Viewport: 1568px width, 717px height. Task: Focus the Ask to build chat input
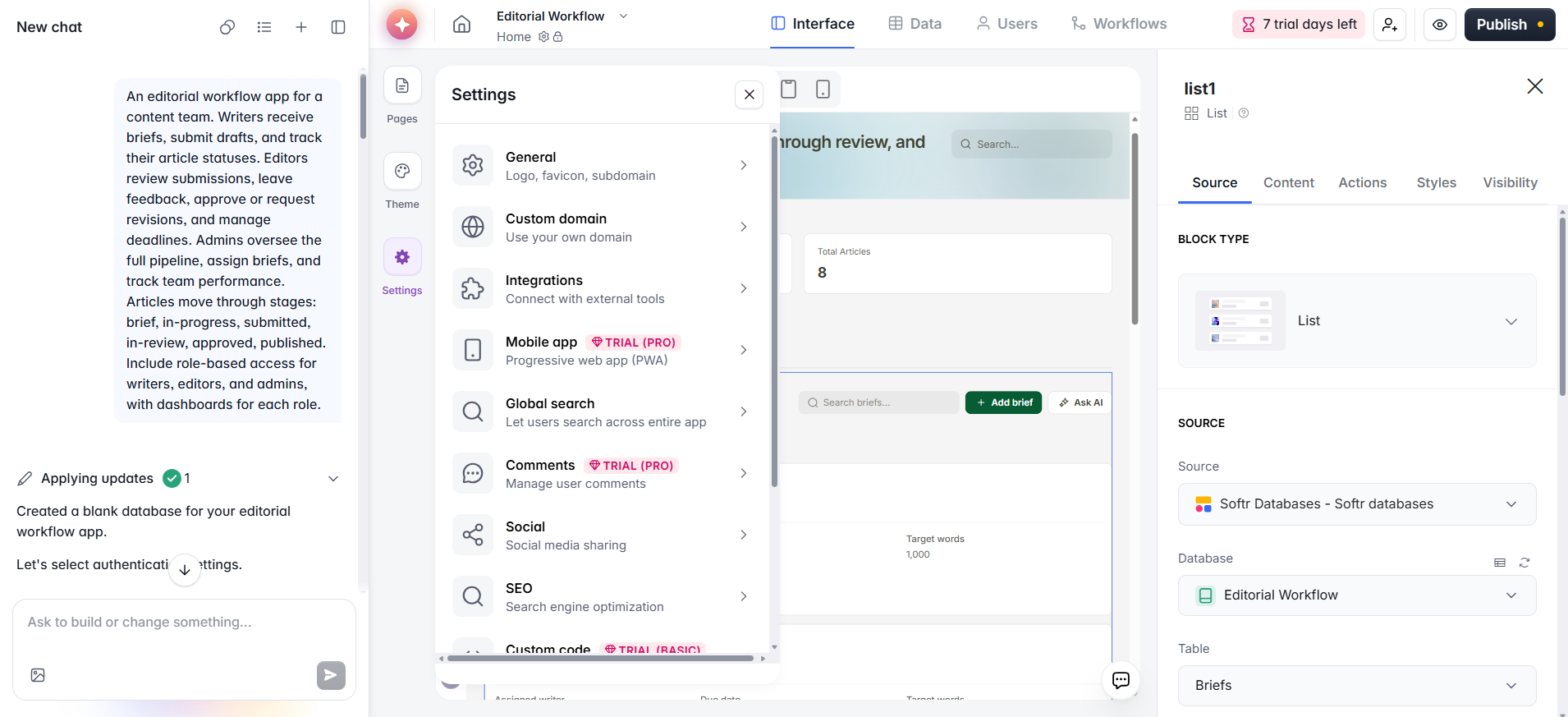184,623
